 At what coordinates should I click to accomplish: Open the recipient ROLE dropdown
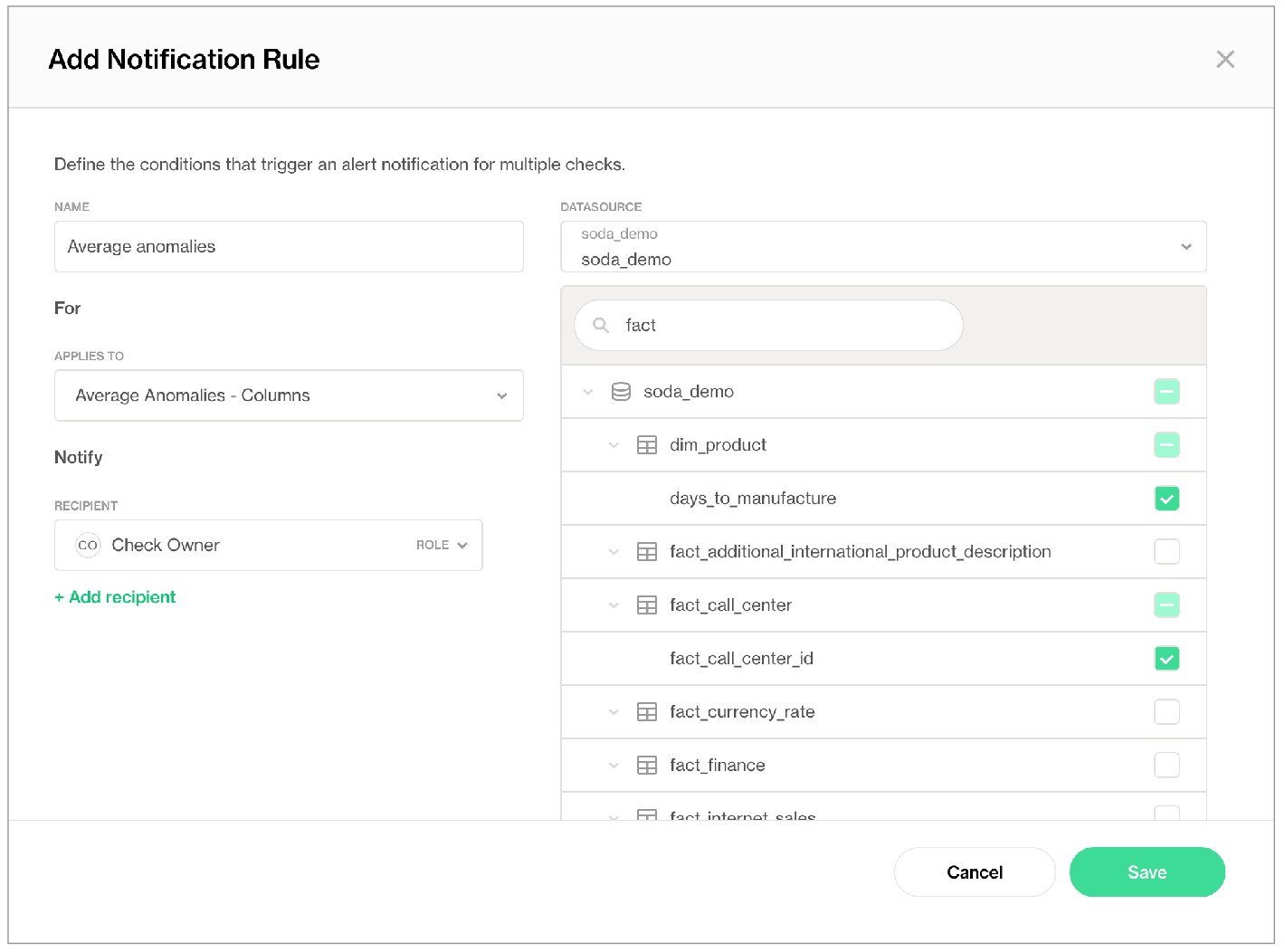(x=442, y=546)
